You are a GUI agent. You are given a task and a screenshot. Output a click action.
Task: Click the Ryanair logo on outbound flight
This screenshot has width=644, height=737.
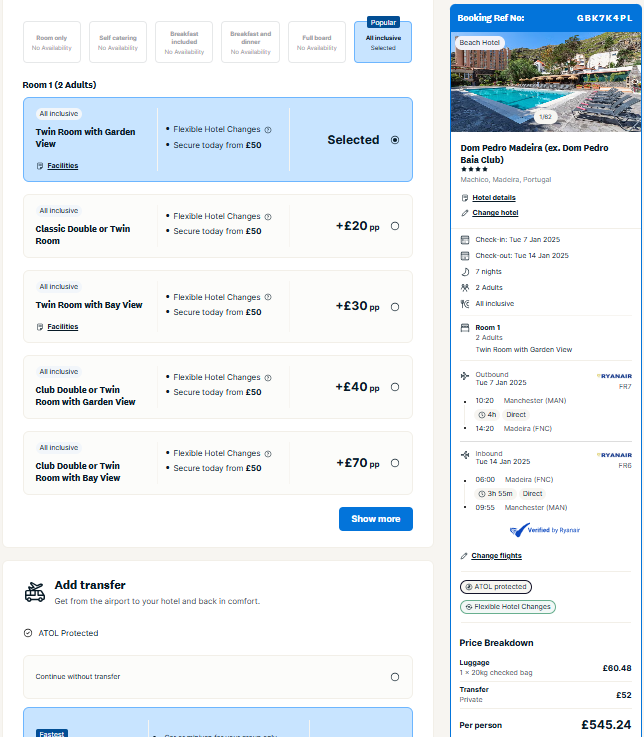[x=614, y=376]
